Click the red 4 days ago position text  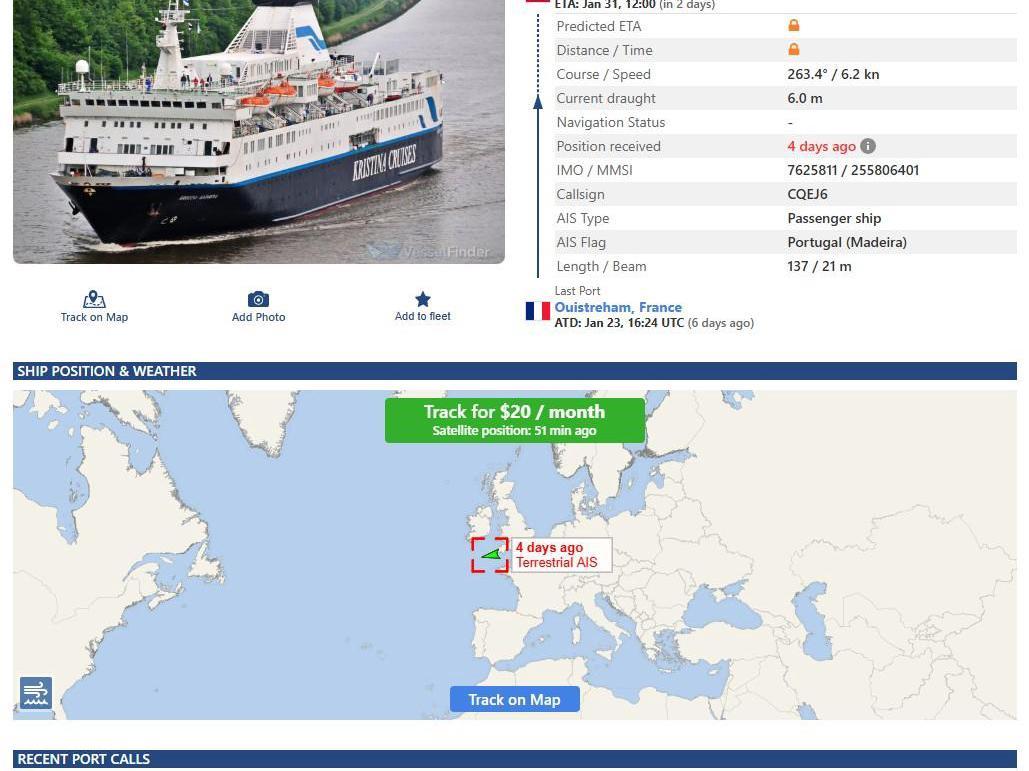pyautogui.click(x=821, y=146)
